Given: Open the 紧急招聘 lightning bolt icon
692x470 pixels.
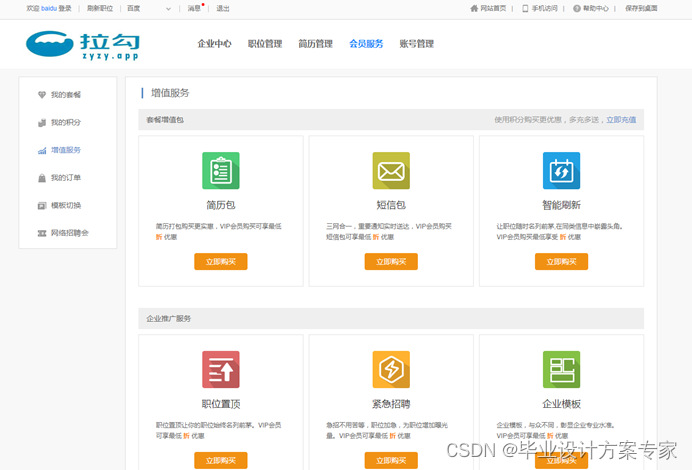Looking at the screenshot, I should (x=391, y=369).
